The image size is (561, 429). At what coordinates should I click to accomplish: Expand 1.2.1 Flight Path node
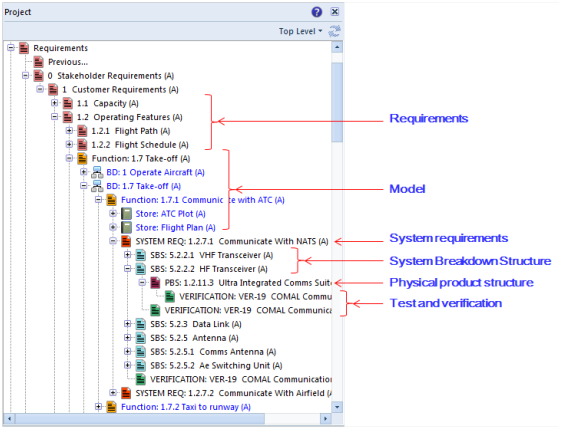point(69,131)
